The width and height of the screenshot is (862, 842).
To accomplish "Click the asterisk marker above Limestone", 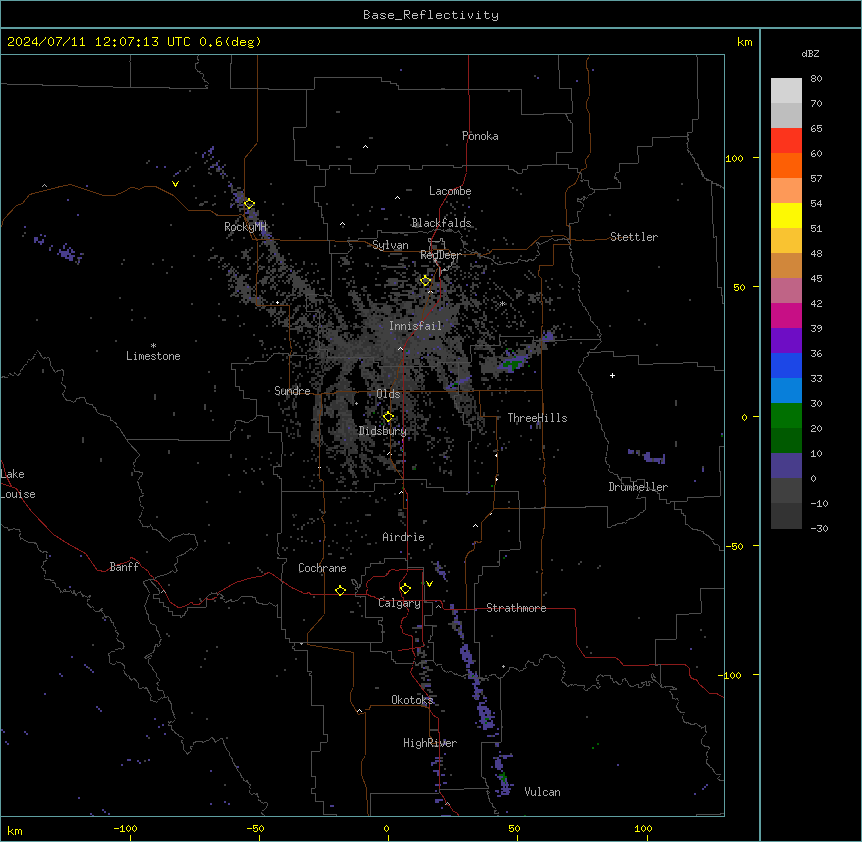I will 153,346.
